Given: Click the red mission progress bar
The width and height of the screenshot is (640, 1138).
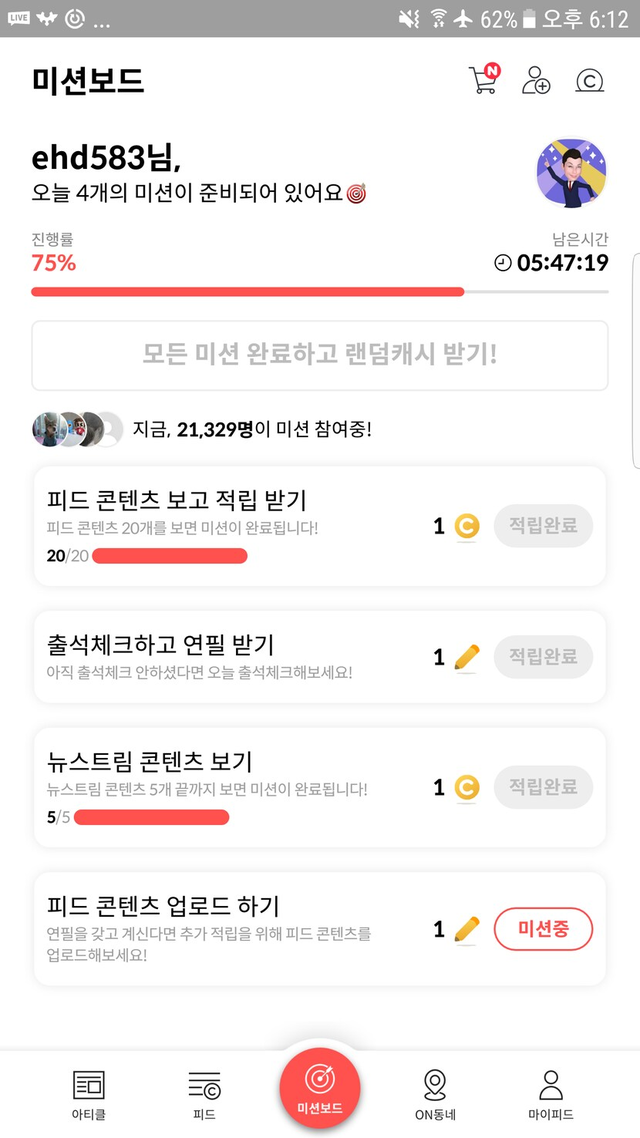Looking at the screenshot, I should (x=248, y=292).
